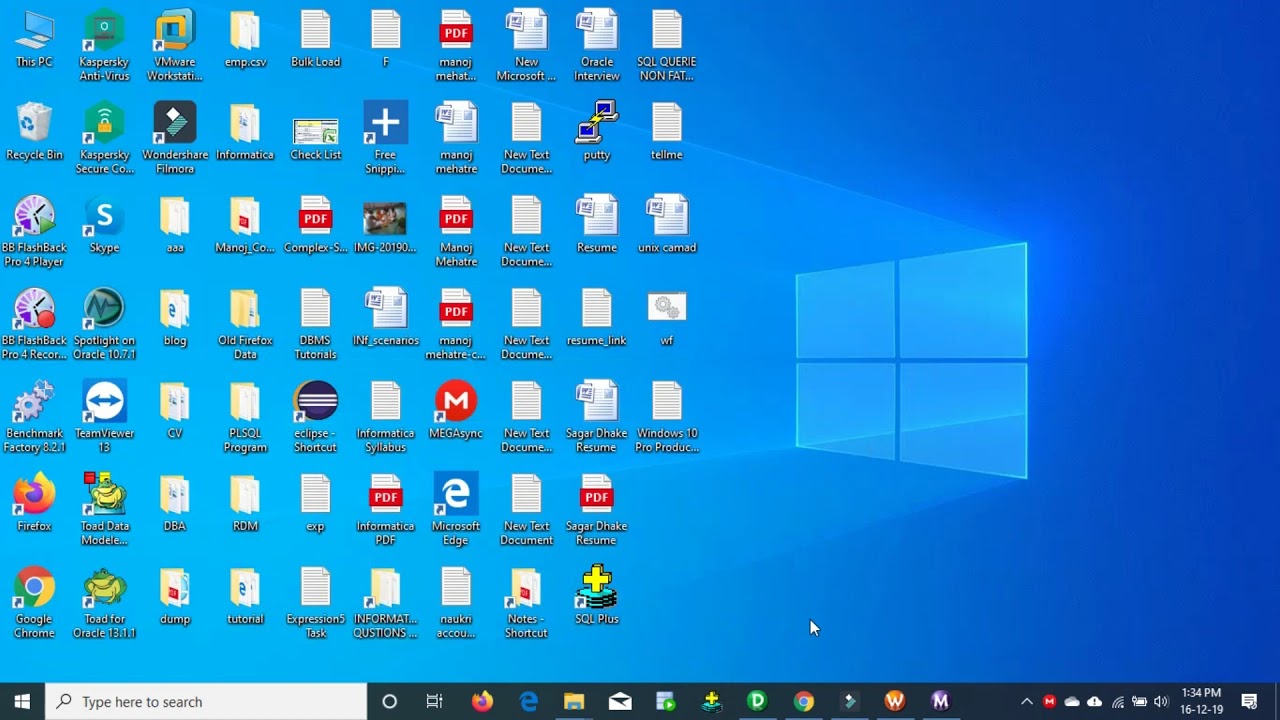The image size is (1280, 720).
Task: Select the Sagar Dhake Resume PDF
Action: [597, 510]
